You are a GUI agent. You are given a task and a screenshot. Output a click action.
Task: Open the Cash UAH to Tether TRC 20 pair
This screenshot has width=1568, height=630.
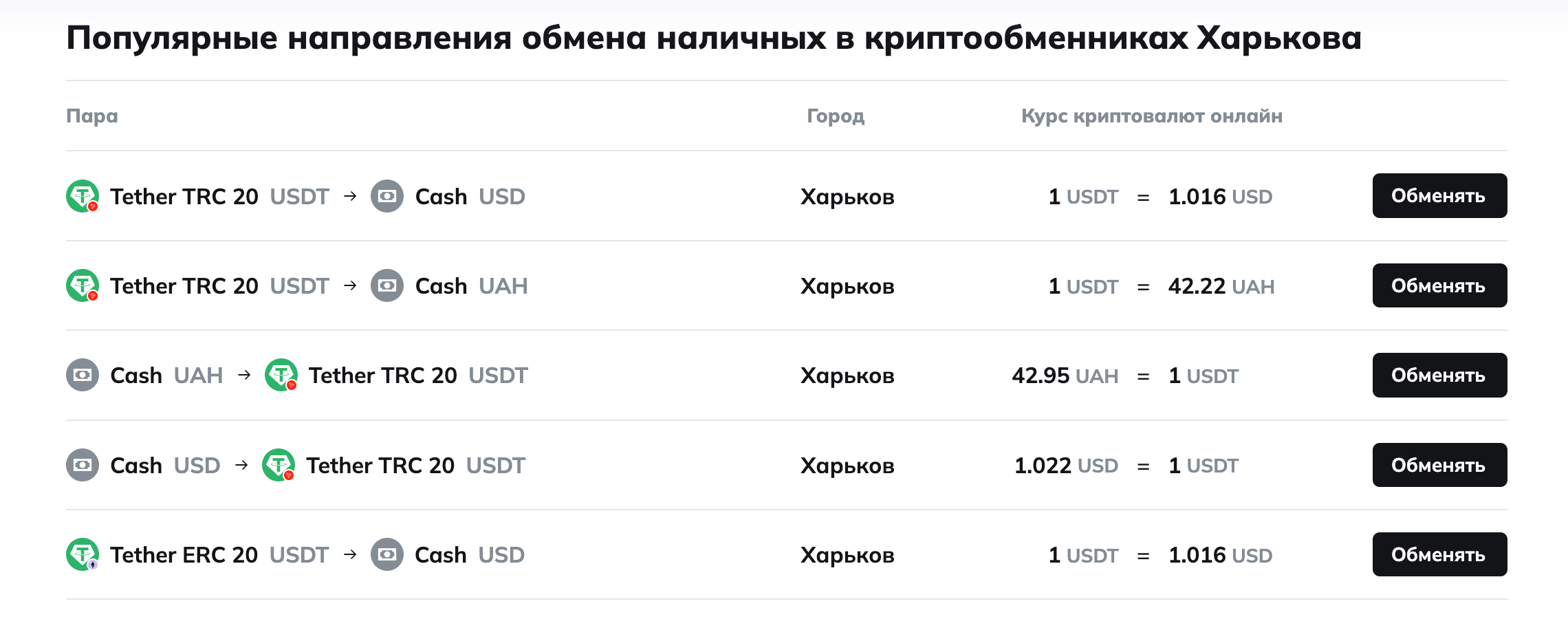[x=297, y=375]
